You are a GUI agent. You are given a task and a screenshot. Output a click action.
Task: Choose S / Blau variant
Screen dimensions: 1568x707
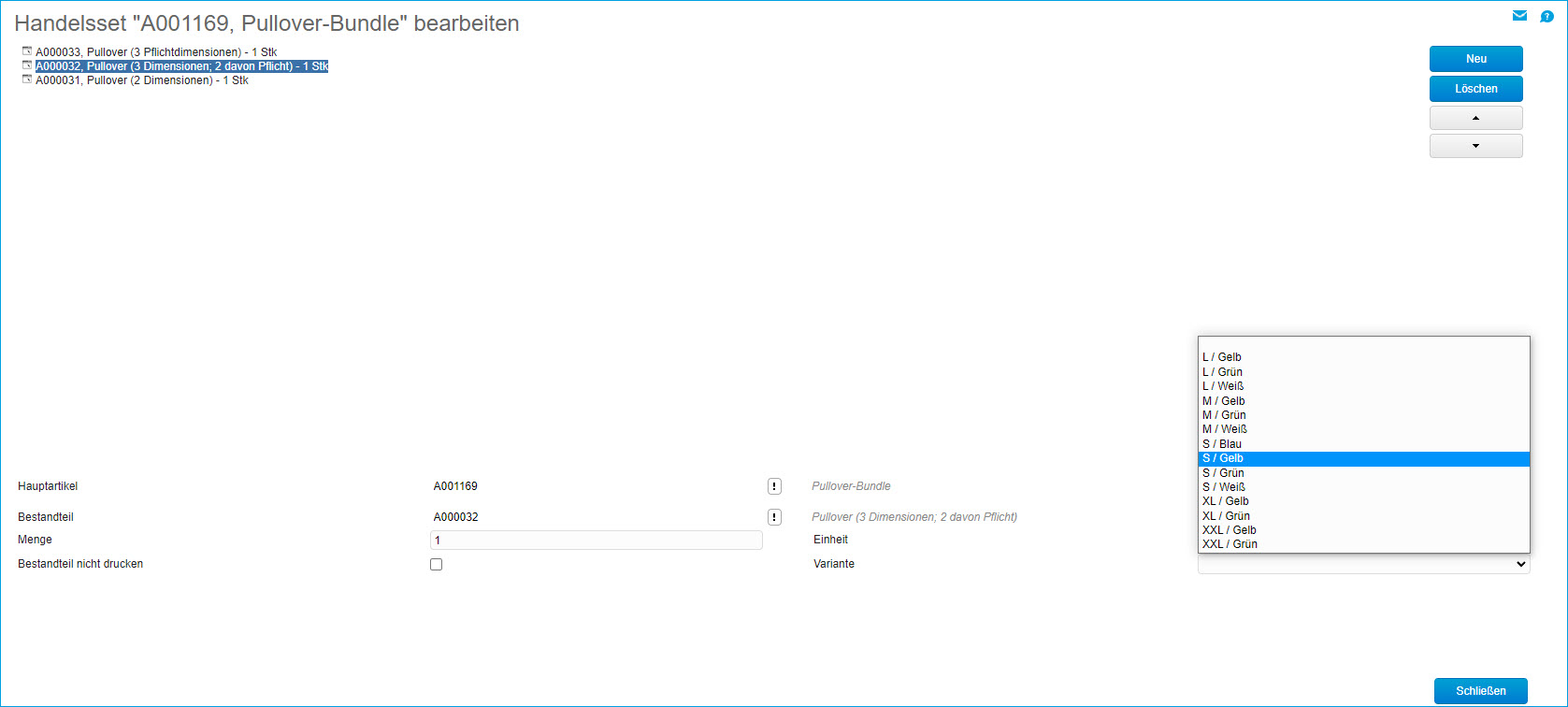(x=1363, y=444)
